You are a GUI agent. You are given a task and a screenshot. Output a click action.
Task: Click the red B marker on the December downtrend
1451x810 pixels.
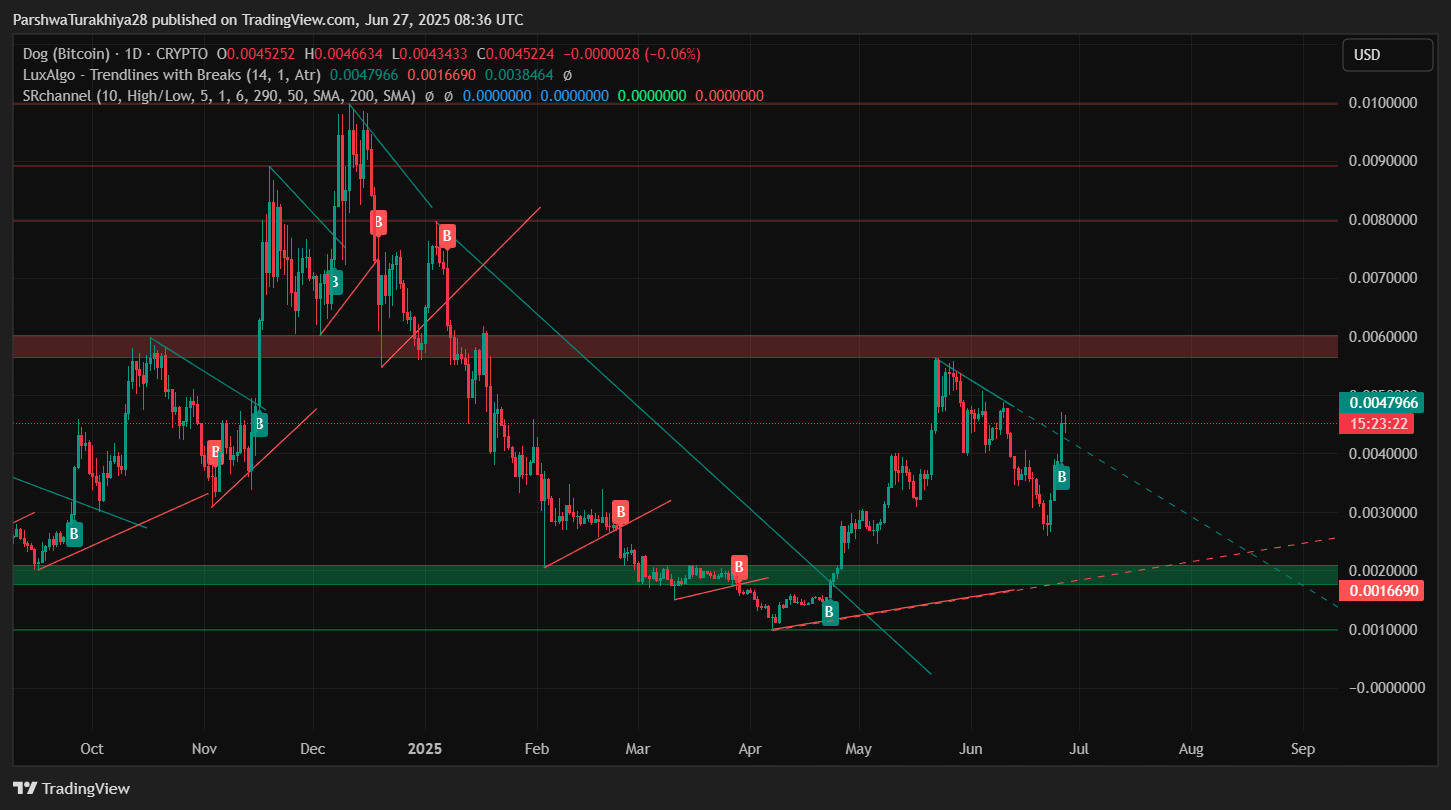click(378, 222)
